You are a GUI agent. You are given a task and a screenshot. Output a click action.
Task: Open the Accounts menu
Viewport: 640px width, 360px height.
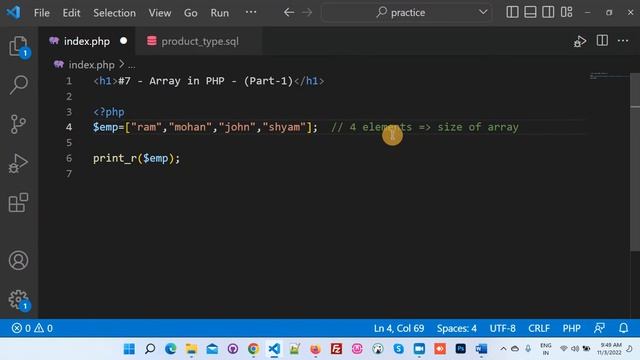[x=18, y=260]
